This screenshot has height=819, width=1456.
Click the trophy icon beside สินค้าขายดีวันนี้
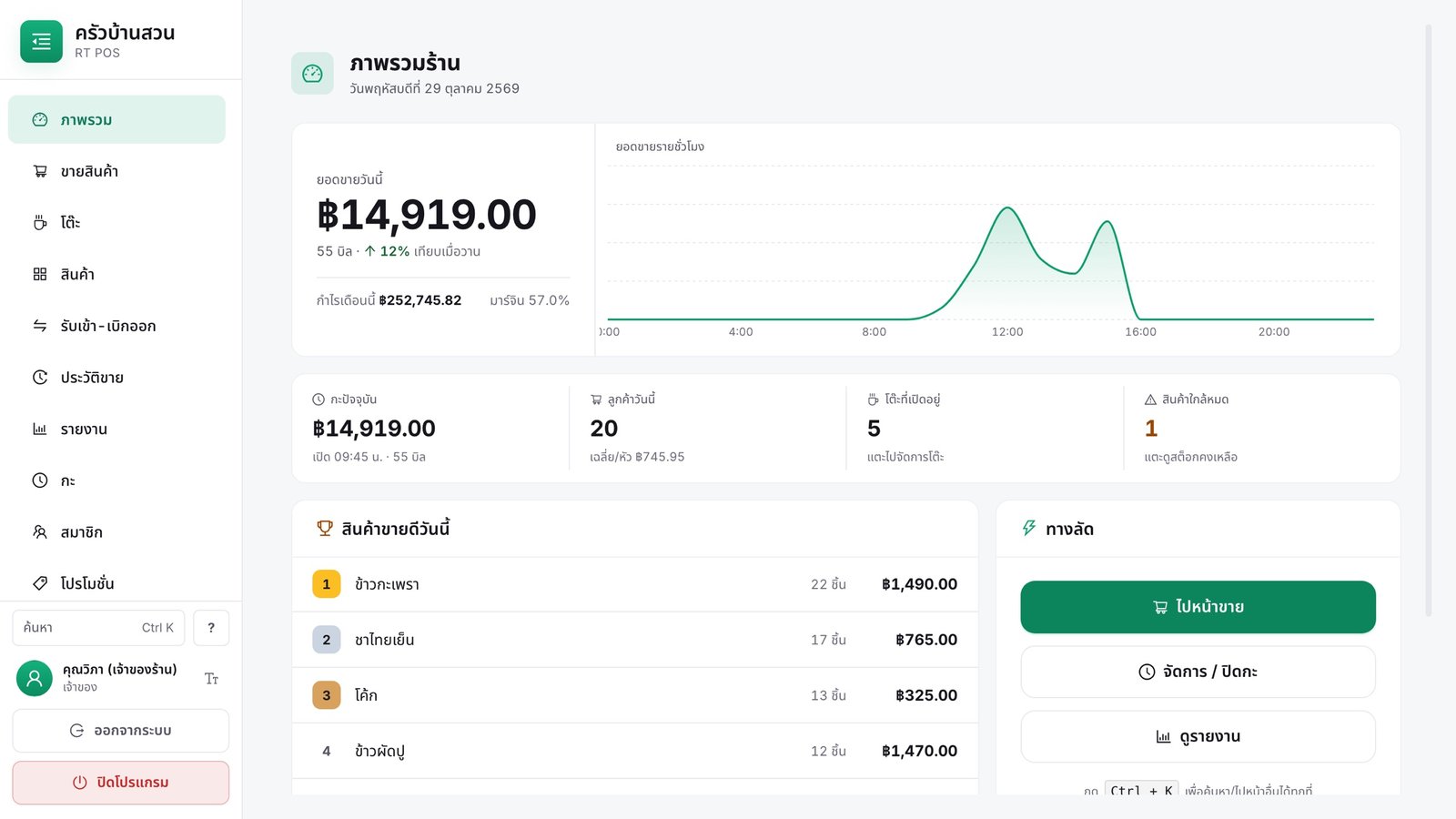tap(325, 529)
